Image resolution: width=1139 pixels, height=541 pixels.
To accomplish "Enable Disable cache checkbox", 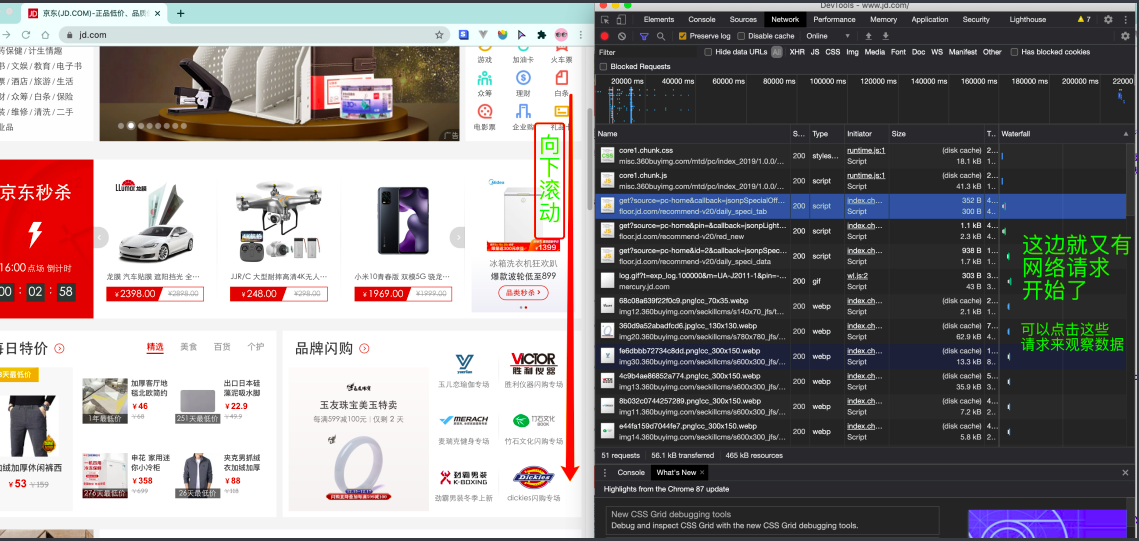I will tap(741, 36).
